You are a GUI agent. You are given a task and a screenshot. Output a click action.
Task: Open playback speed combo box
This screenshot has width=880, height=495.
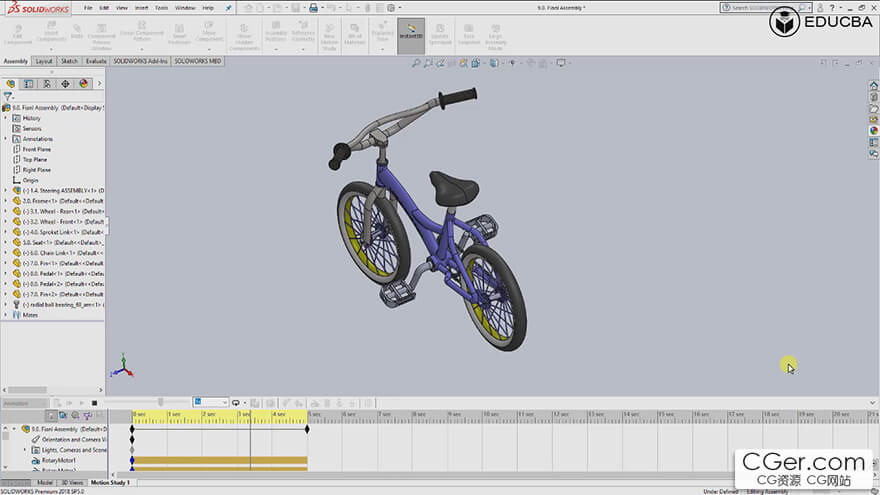[x=210, y=402]
